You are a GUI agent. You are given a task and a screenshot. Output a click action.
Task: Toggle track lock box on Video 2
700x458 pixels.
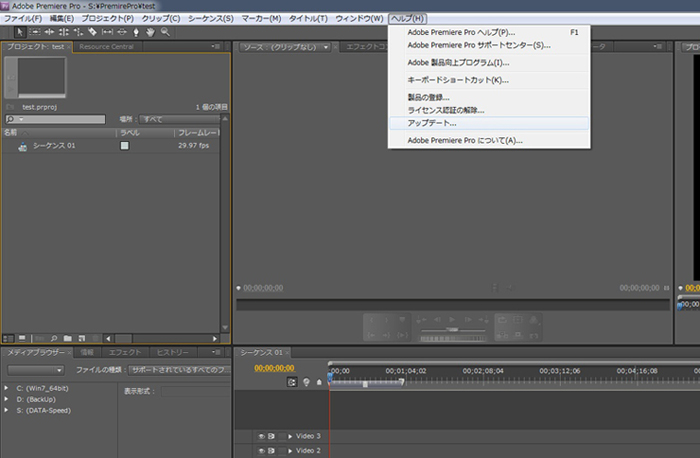[282, 451]
